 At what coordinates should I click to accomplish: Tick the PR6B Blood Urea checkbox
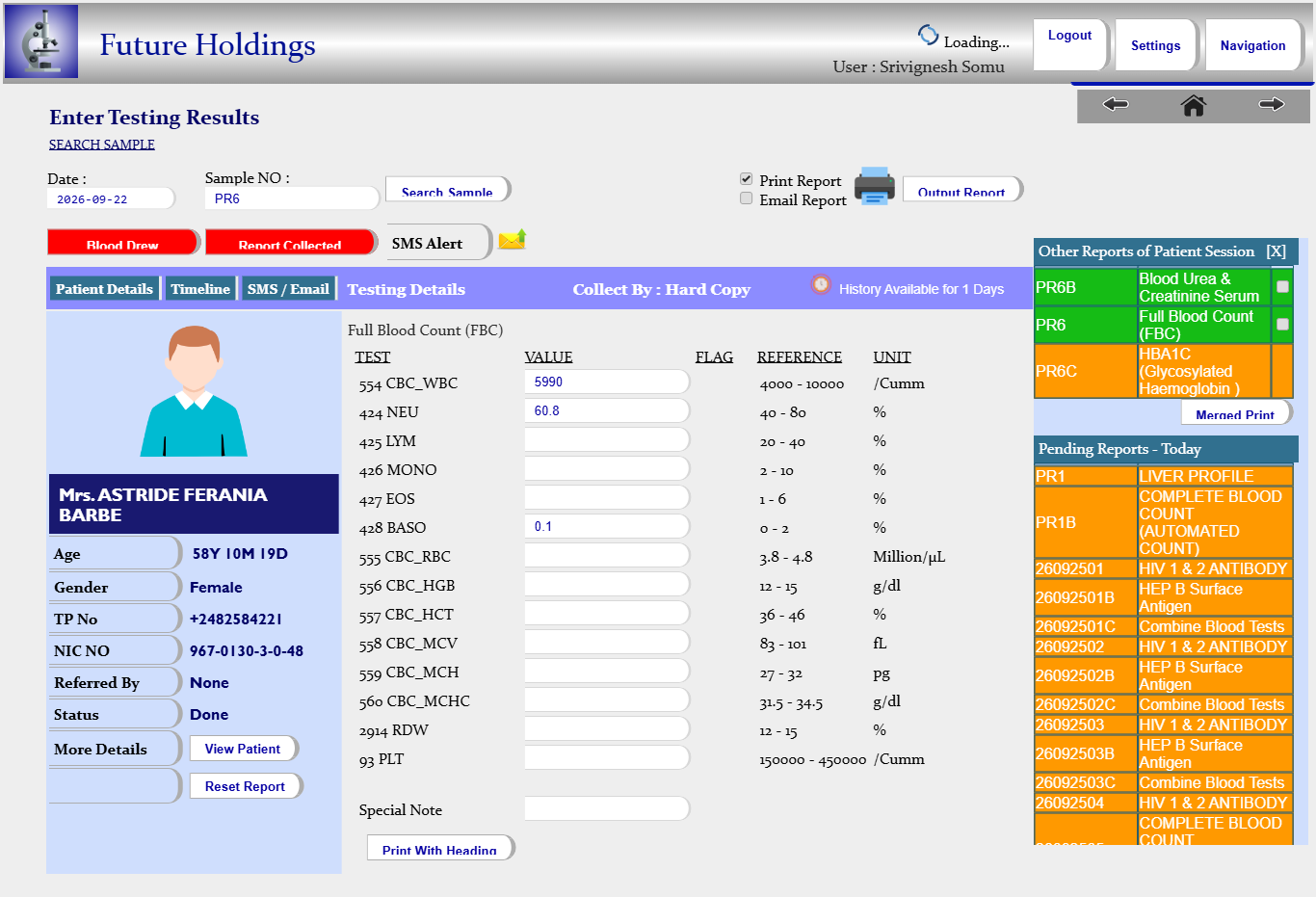pos(1282,286)
